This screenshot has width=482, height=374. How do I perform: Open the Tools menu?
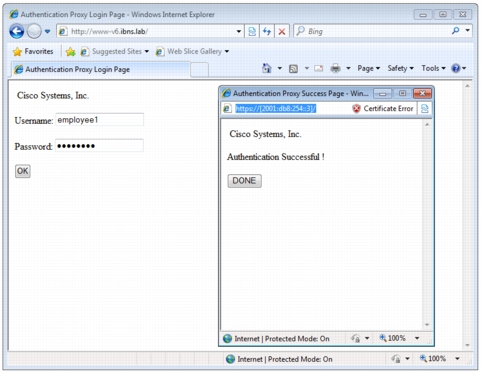click(433, 68)
